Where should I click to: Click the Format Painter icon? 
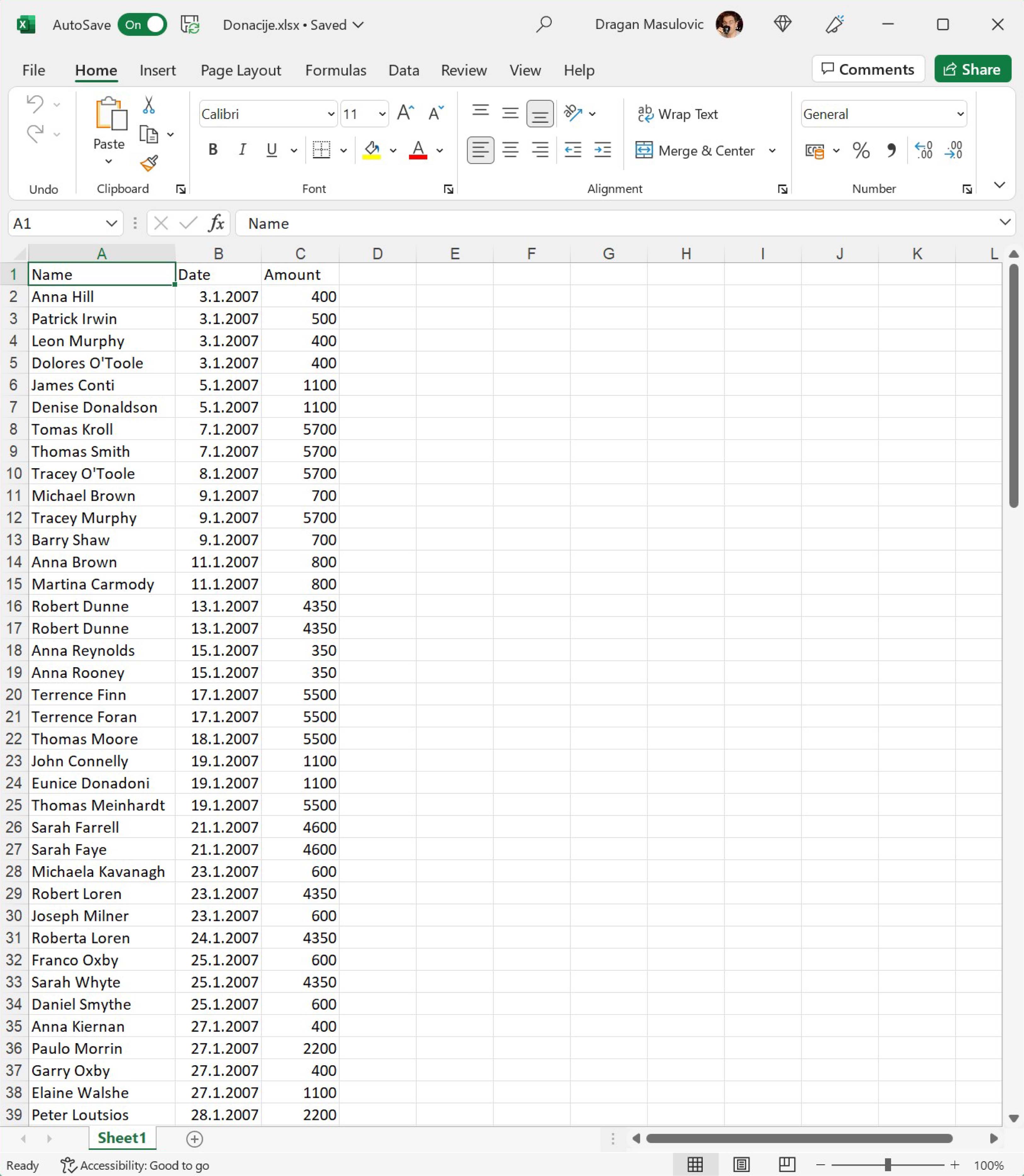[x=149, y=164]
